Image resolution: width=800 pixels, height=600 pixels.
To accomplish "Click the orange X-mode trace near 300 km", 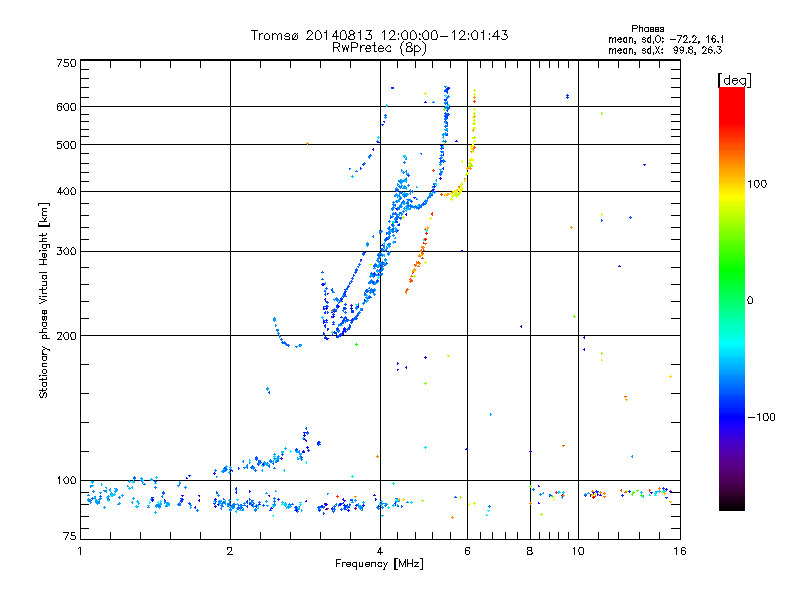I will 420,254.
